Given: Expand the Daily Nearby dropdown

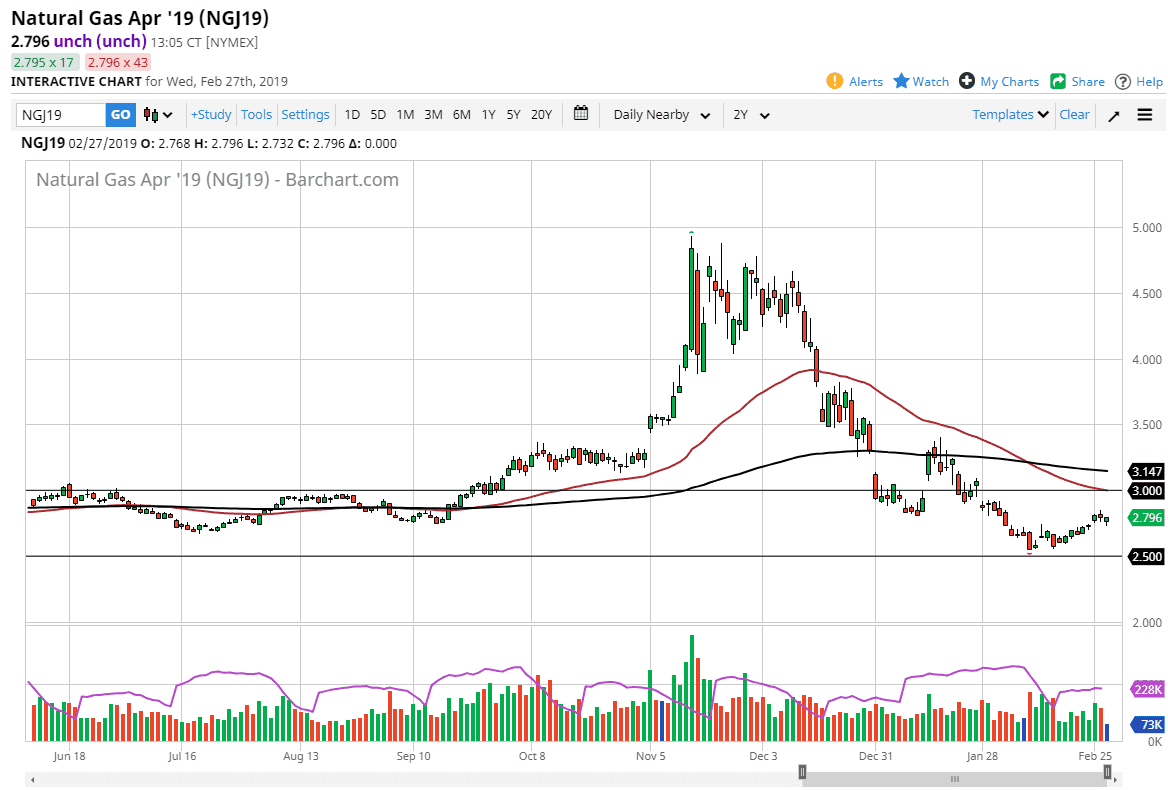Looking at the screenshot, I should point(661,115).
